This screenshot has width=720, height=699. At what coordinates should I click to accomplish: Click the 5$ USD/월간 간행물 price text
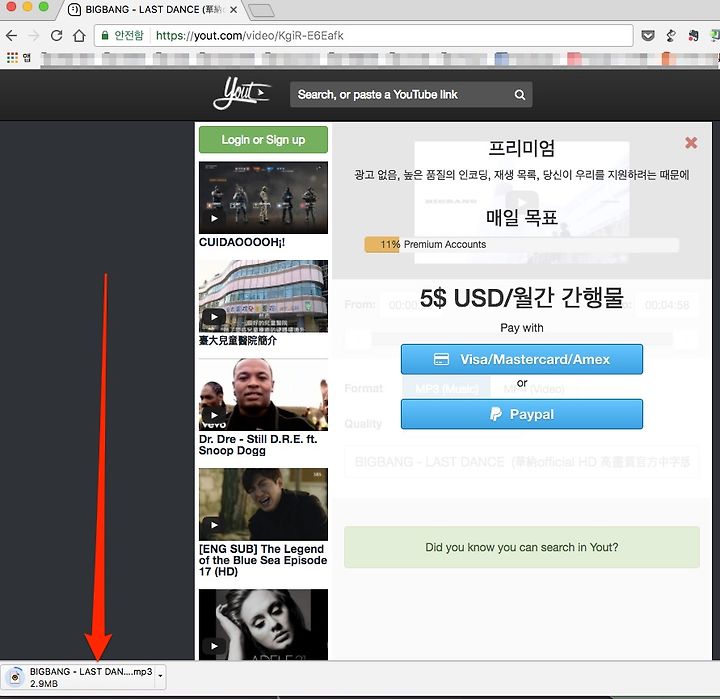click(x=522, y=298)
